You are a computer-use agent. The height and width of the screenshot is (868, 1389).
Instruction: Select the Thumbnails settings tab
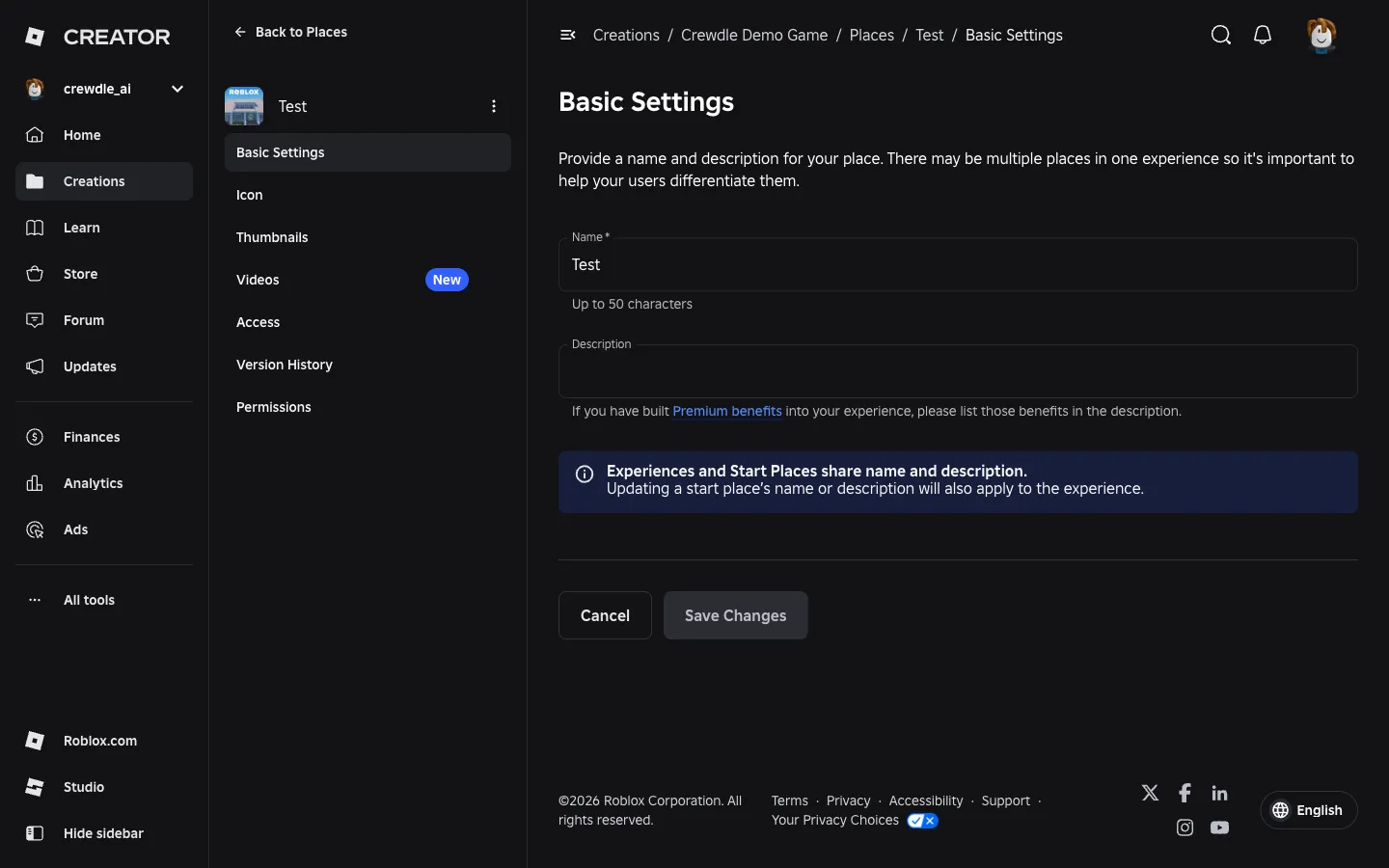click(x=368, y=237)
